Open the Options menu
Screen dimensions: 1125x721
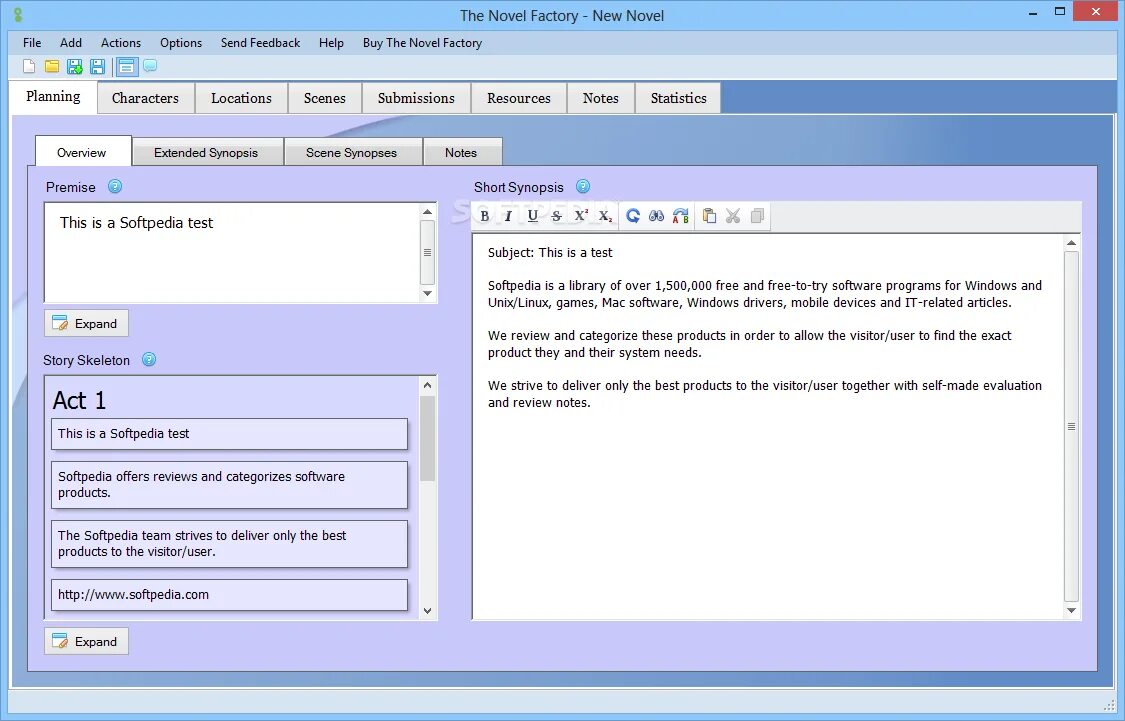pos(181,43)
